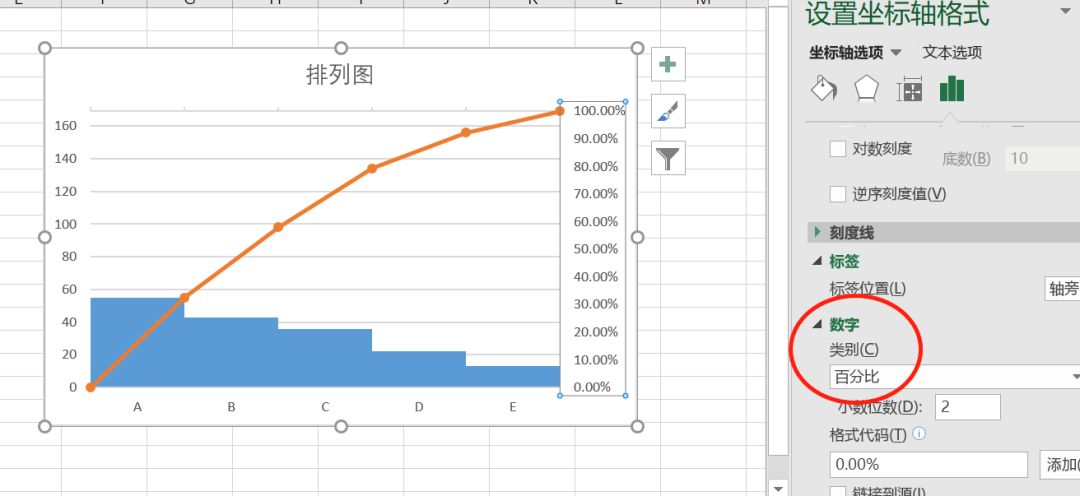
Task: Select the tallest blue bar for category A
Action: tap(137, 342)
